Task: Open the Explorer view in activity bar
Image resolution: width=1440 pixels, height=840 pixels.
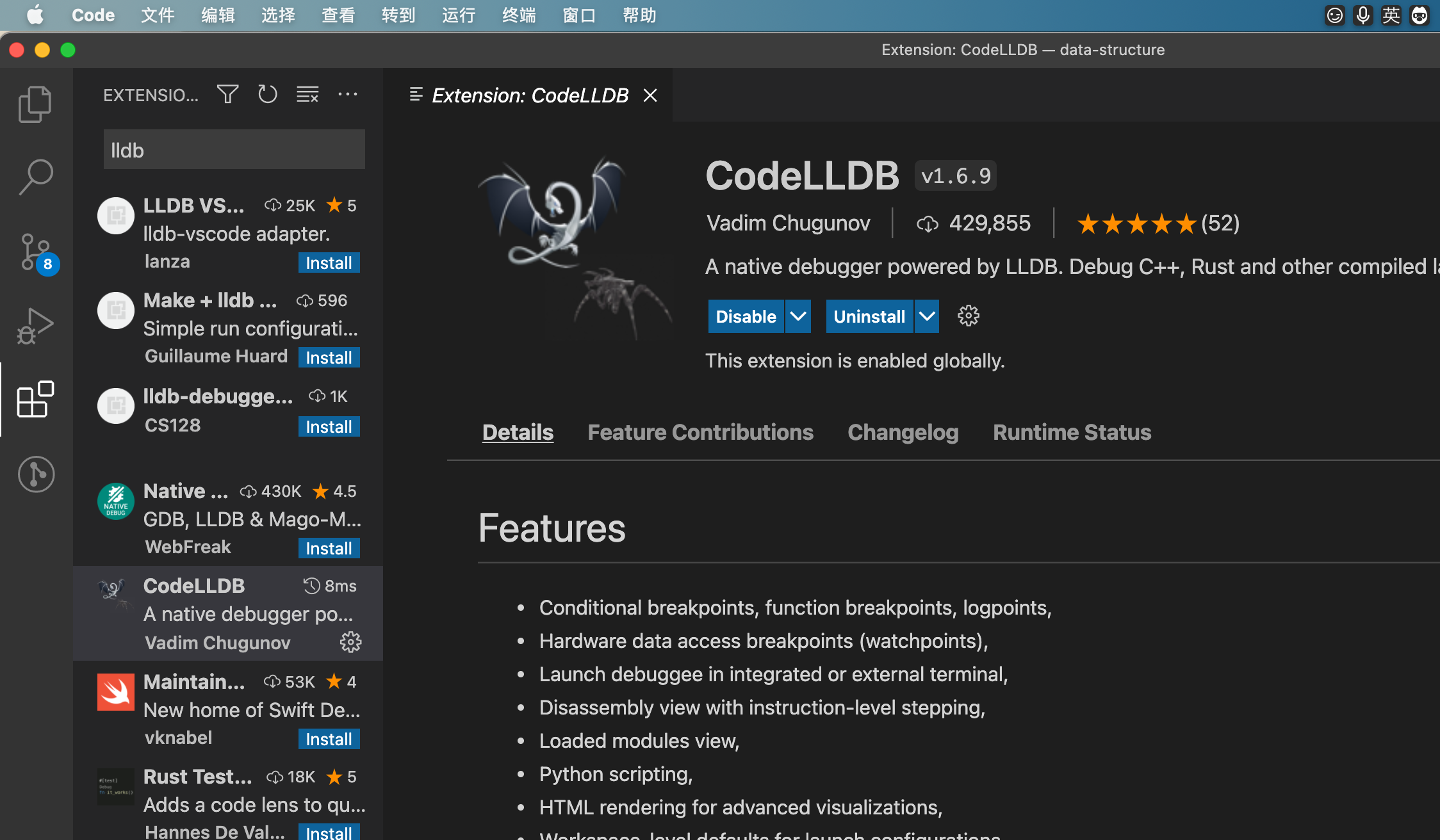Action: [35, 104]
